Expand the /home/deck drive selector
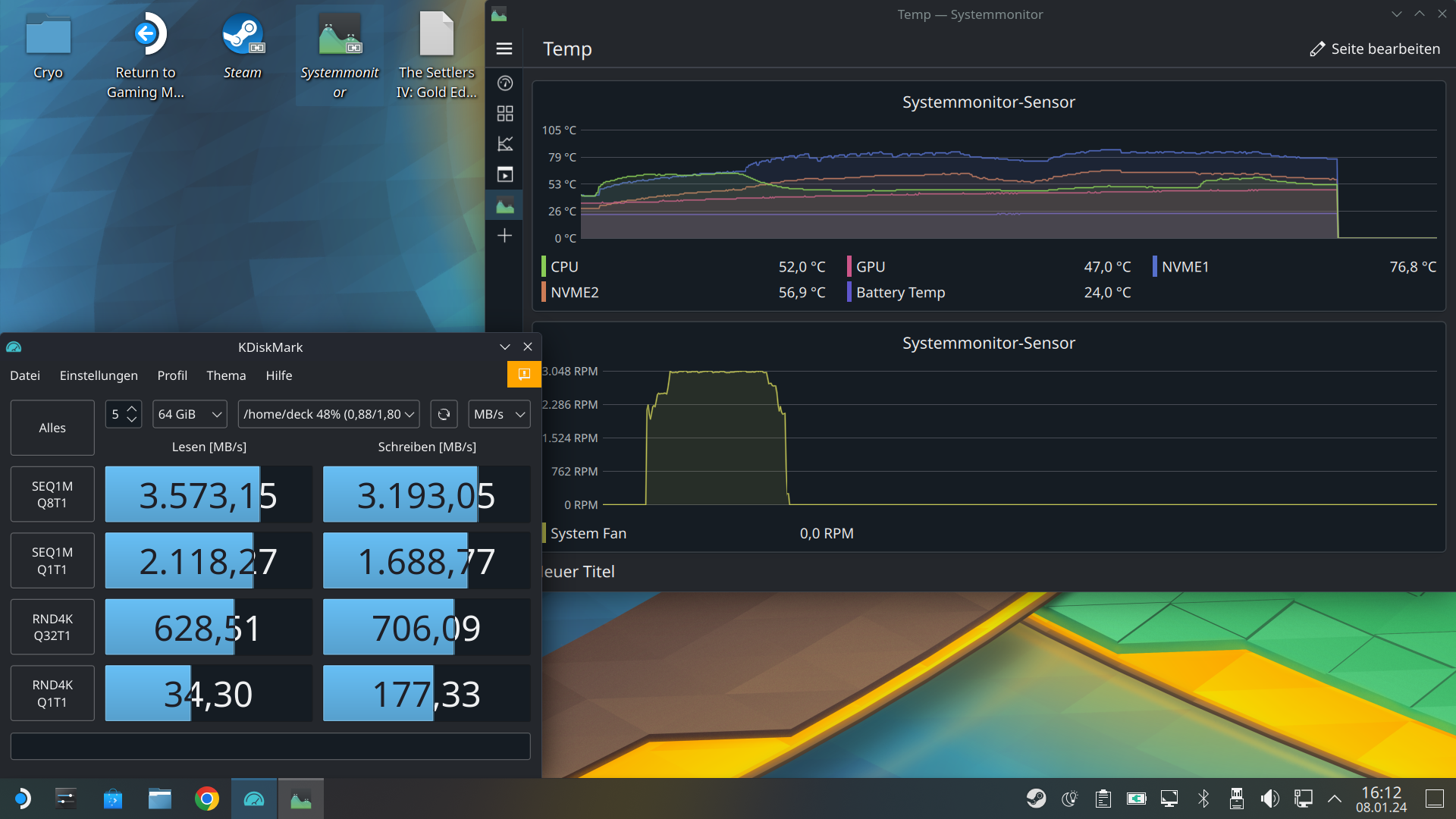This screenshot has width=1456, height=819. [328, 414]
